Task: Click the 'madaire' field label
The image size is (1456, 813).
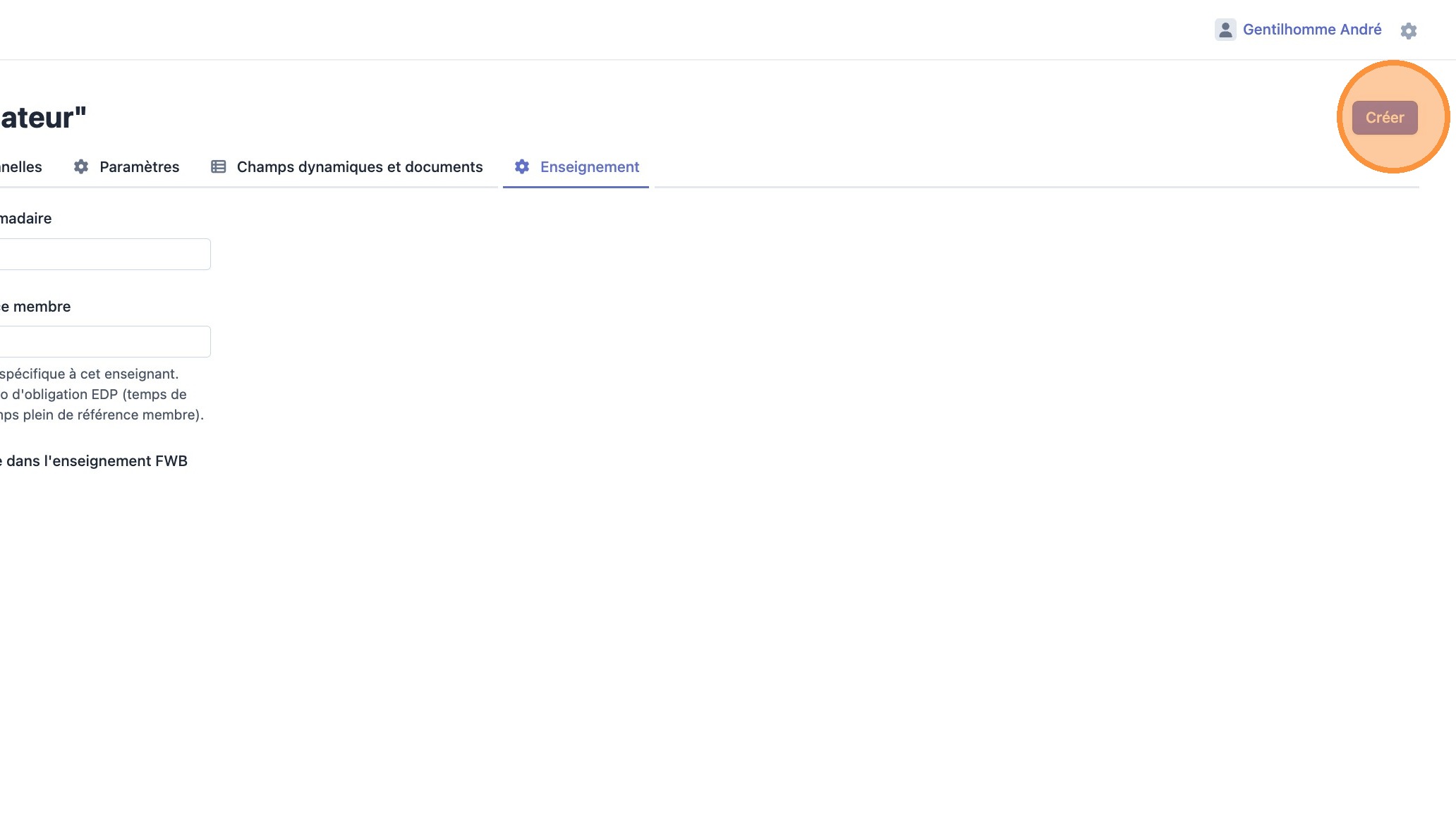Action: pyautogui.click(x=26, y=219)
